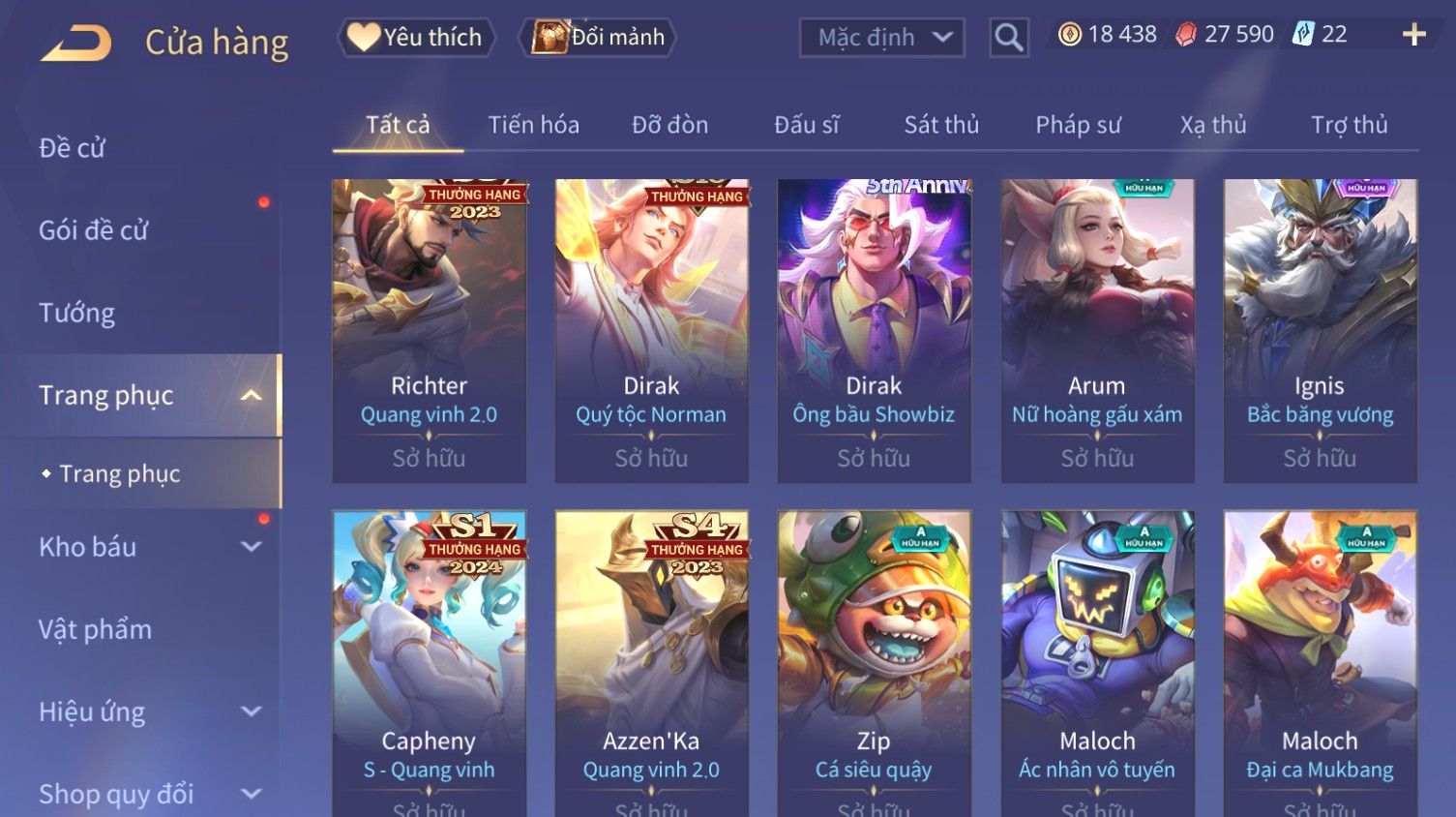Tap the blue voucher currency icon

tap(1303, 35)
